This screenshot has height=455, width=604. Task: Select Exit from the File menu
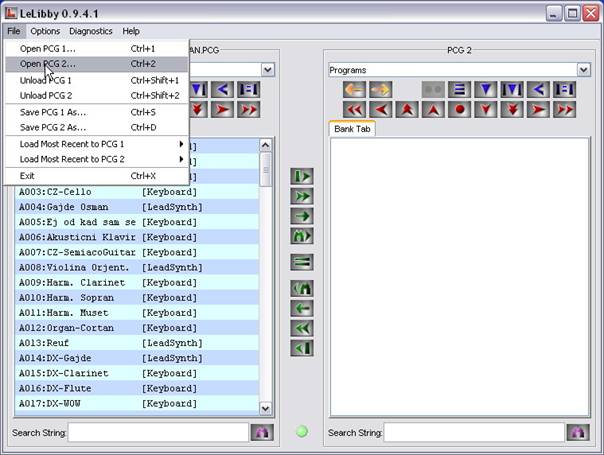point(97,176)
